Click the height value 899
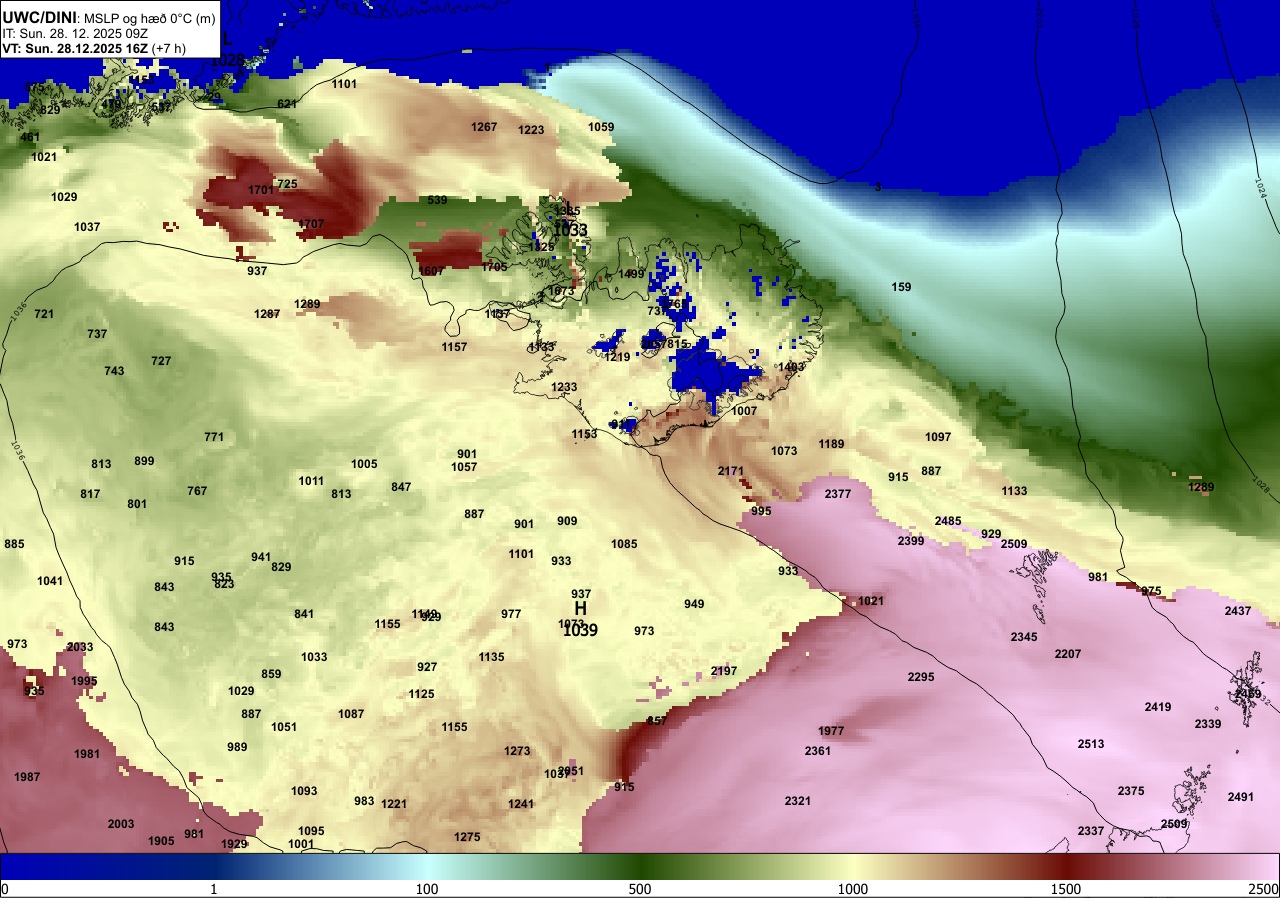 [144, 461]
